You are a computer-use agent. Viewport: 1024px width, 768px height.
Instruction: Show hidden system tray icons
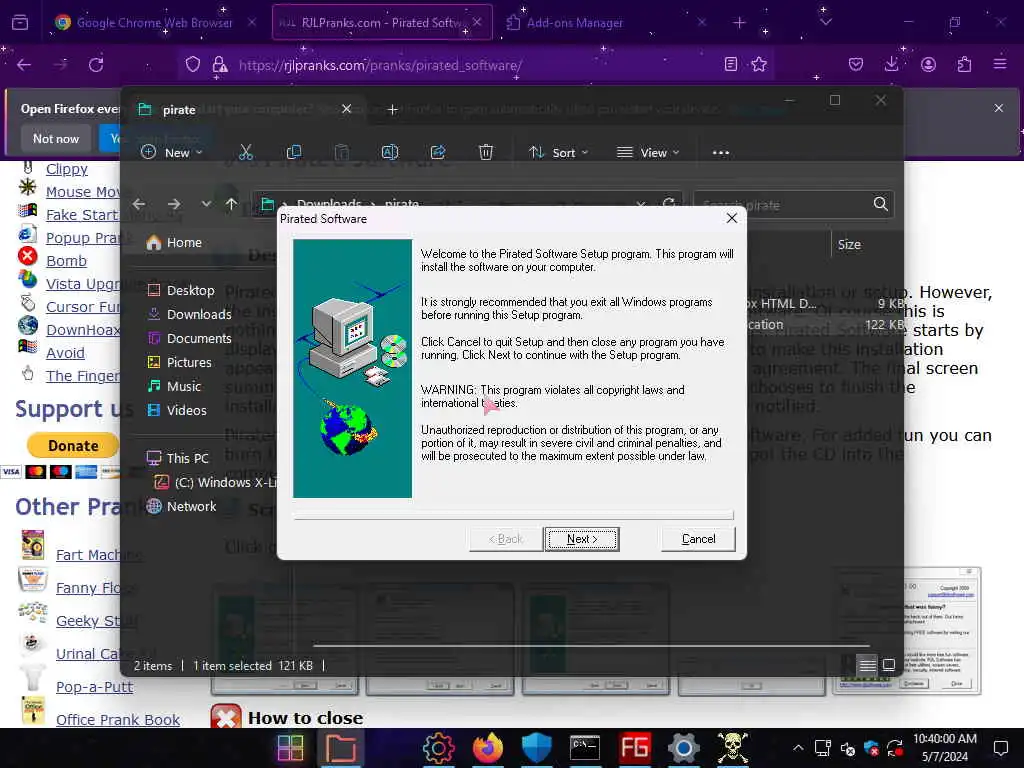click(x=798, y=748)
